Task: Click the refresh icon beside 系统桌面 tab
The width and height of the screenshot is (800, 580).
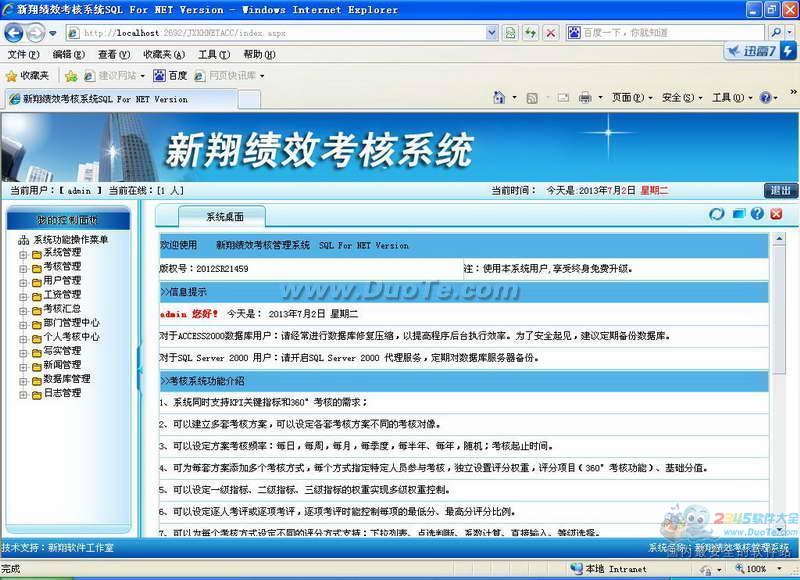Action: coord(716,214)
